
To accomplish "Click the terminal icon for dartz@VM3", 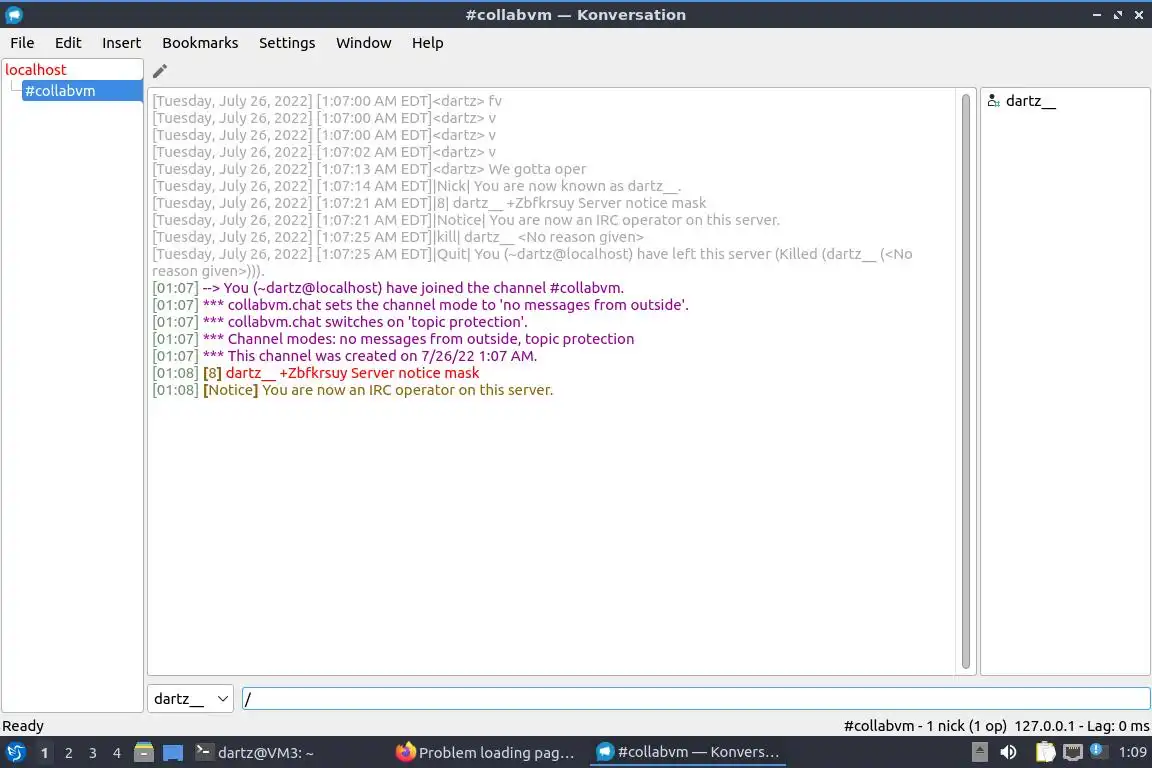I will click(x=204, y=752).
